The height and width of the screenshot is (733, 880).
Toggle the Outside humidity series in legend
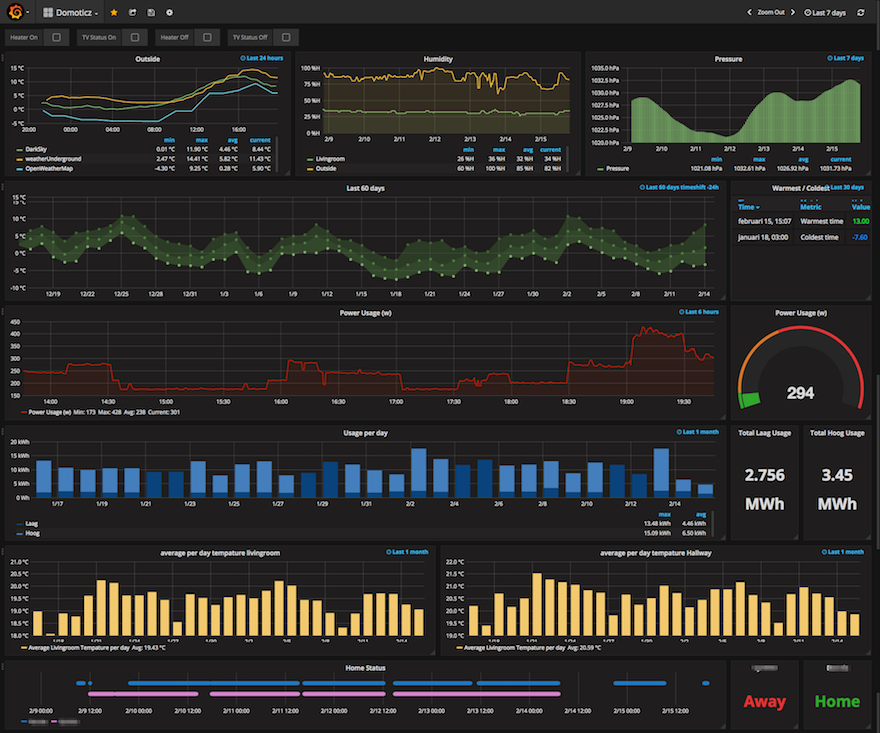326,168
